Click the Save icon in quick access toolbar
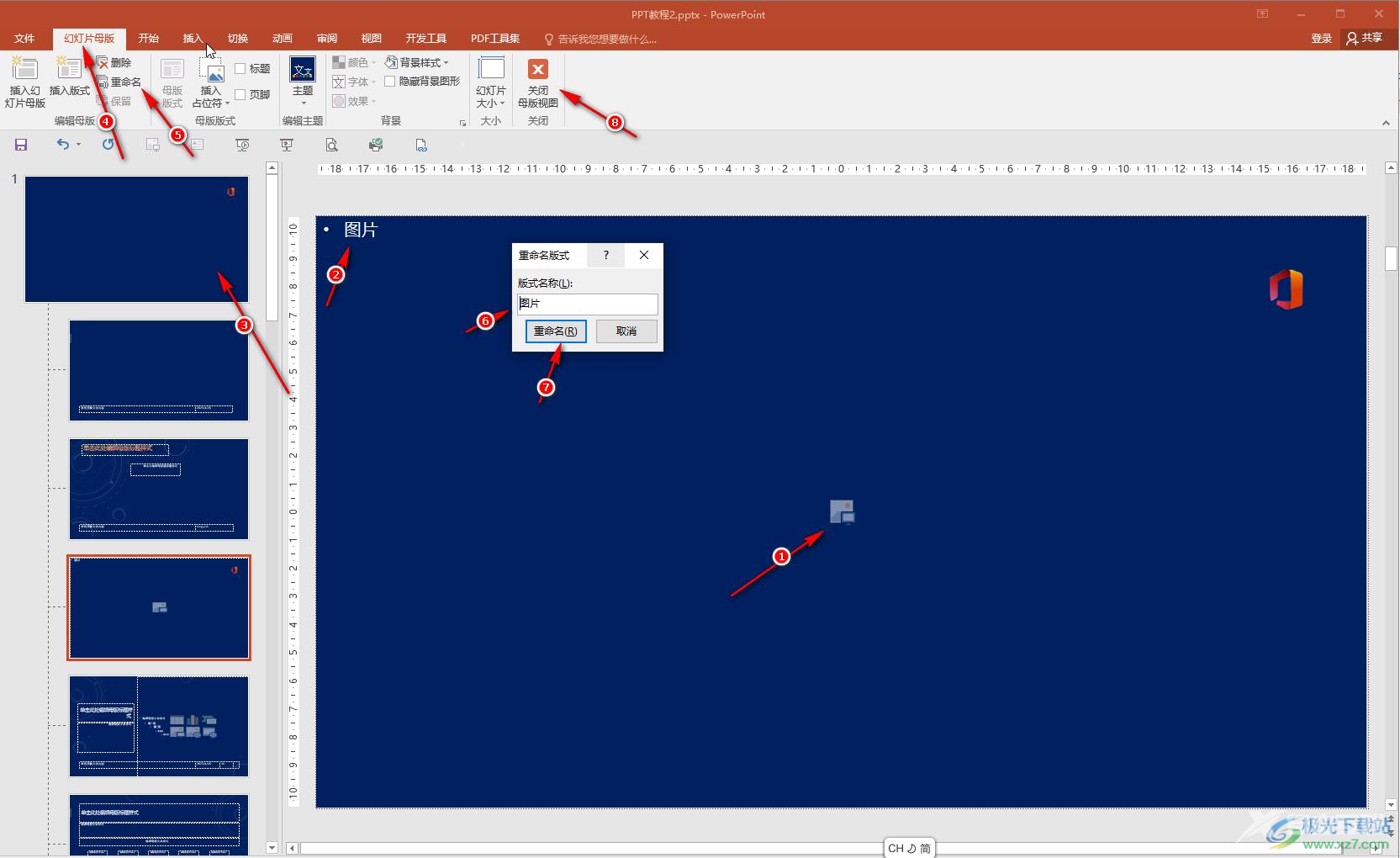This screenshot has width=1400, height=858. point(21,145)
